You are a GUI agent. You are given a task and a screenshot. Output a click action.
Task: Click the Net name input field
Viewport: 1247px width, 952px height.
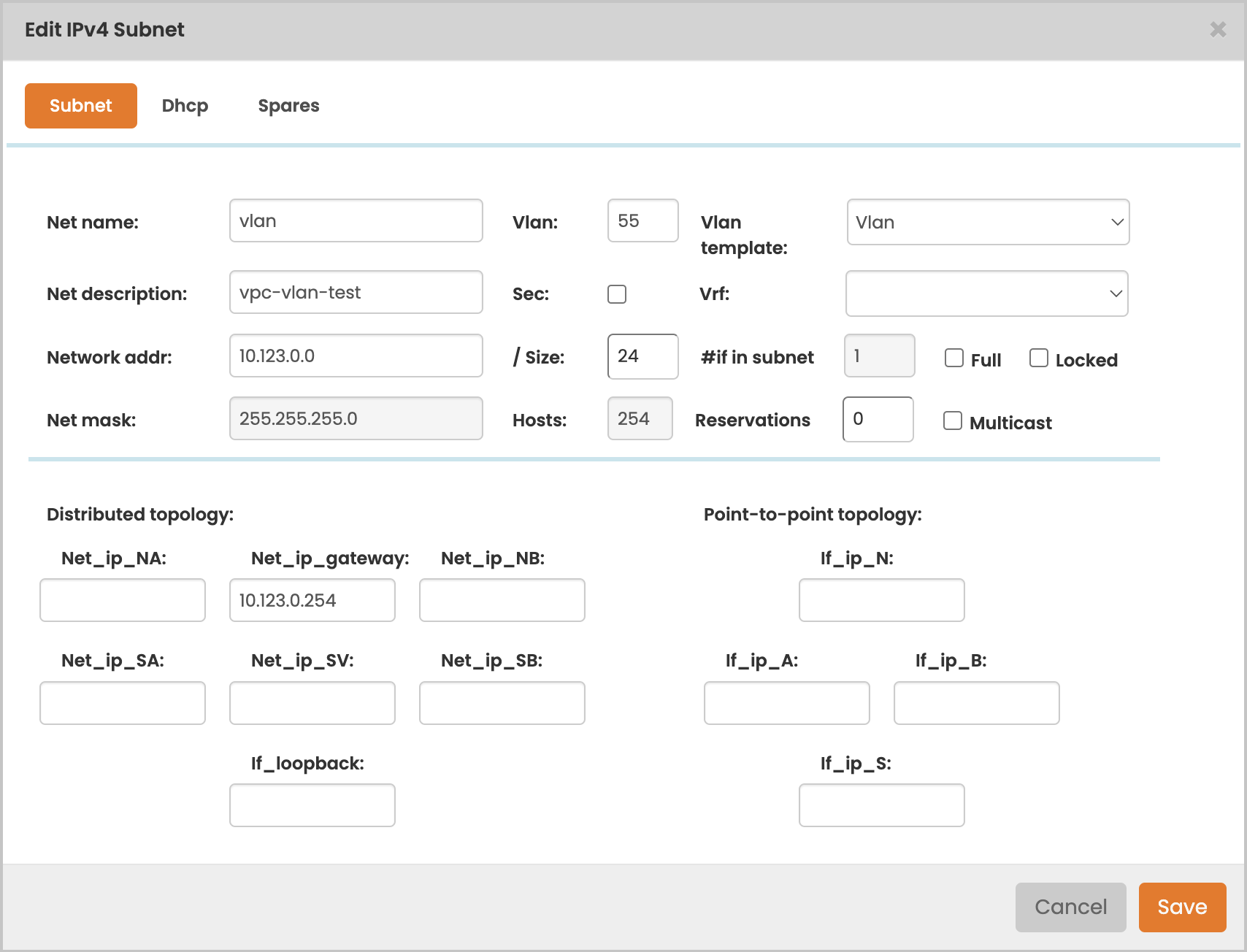pyautogui.click(x=356, y=220)
